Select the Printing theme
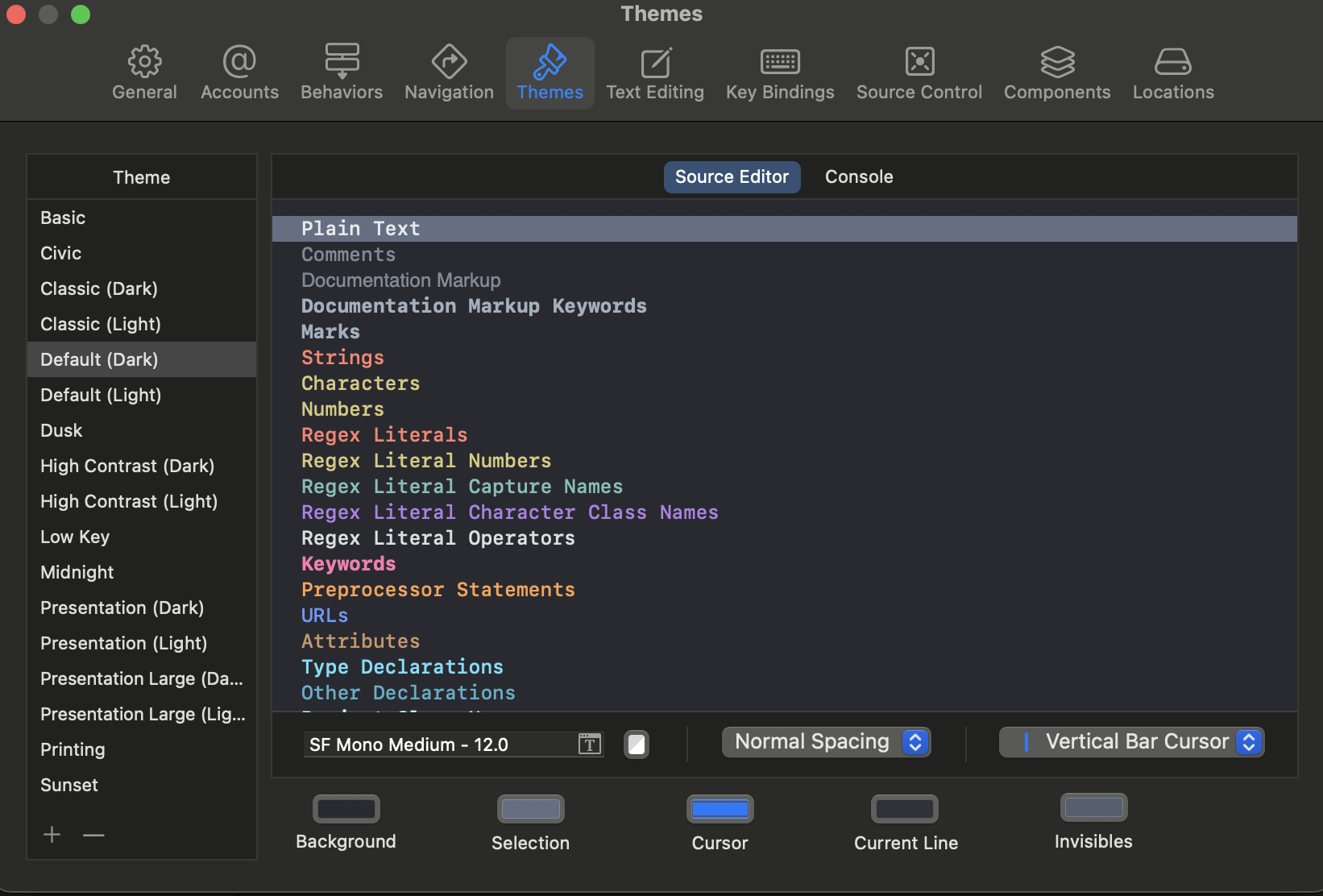Image resolution: width=1323 pixels, height=896 pixels. click(142, 749)
